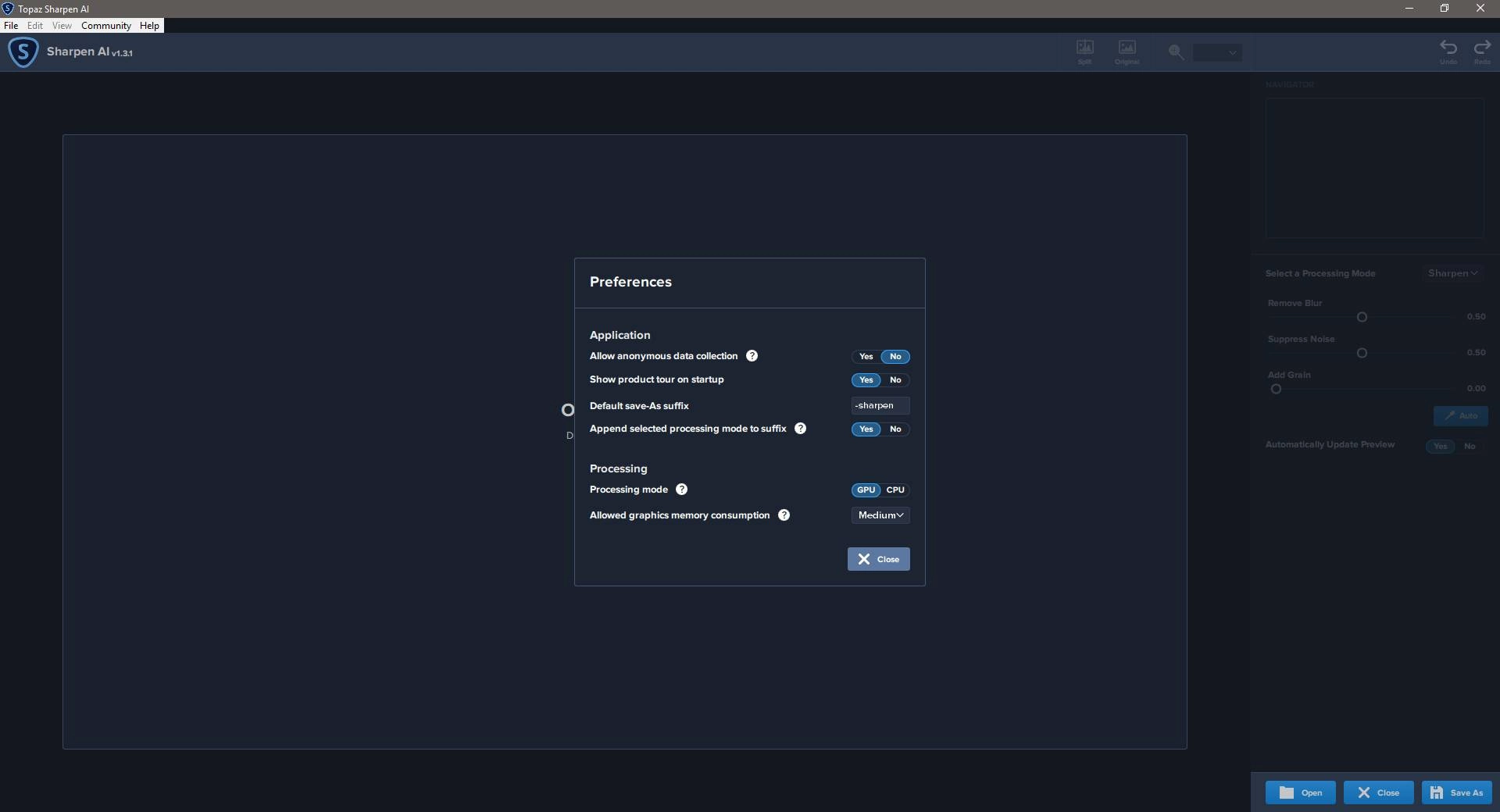The width and height of the screenshot is (1500, 812).
Task: Choose No for append processing mode suffix
Action: point(895,429)
